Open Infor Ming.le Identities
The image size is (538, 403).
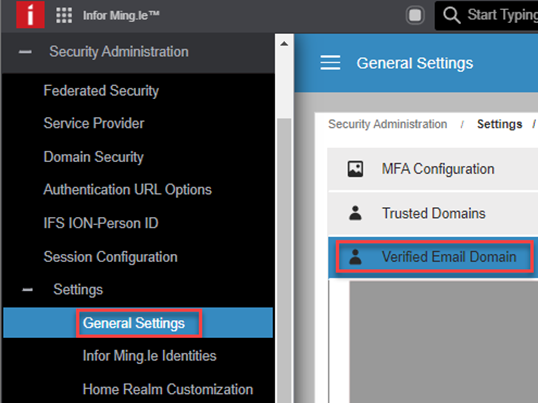coord(149,356)
